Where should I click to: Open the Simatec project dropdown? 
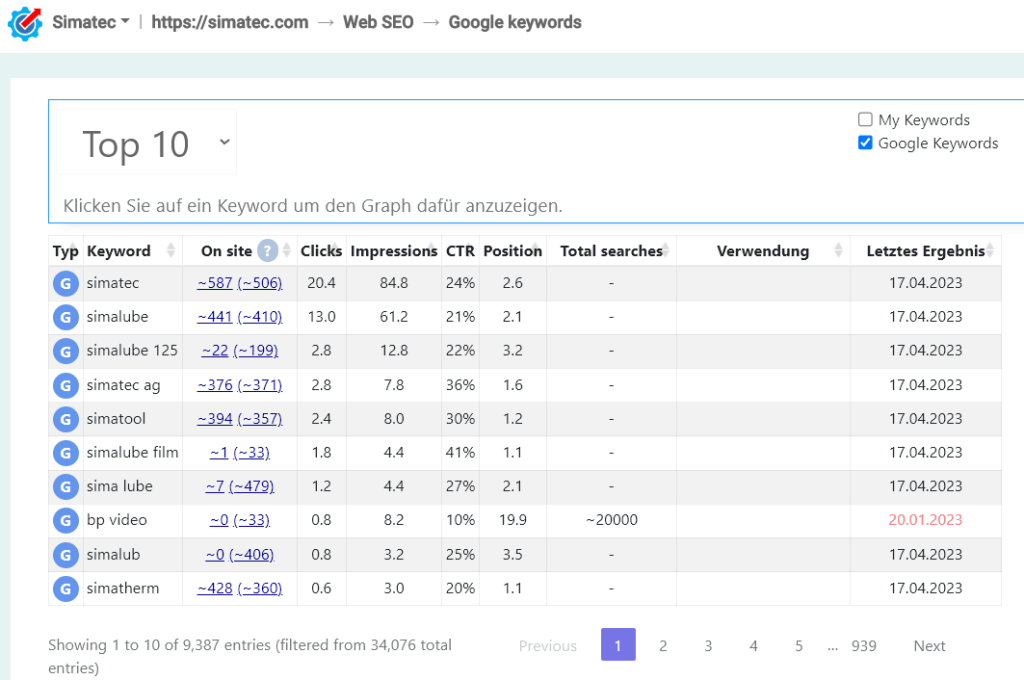tap(91, 22)
